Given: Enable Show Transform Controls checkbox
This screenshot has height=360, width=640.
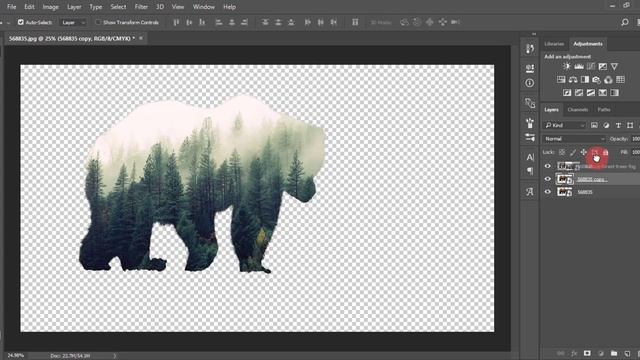Looking at the screenshot, I should [98, 22].
